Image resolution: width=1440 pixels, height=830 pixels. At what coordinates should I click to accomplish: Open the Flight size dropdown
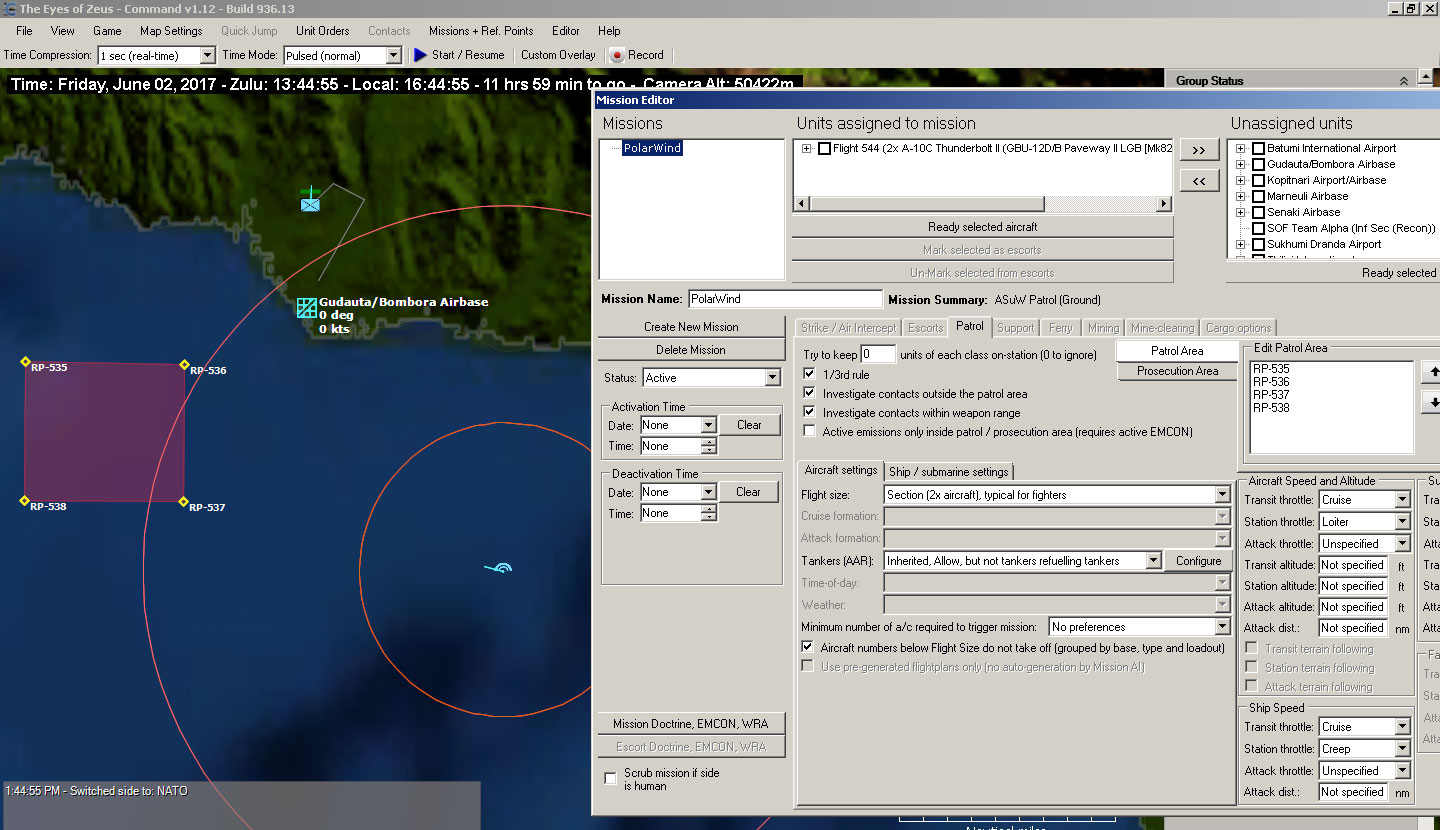1222,495
